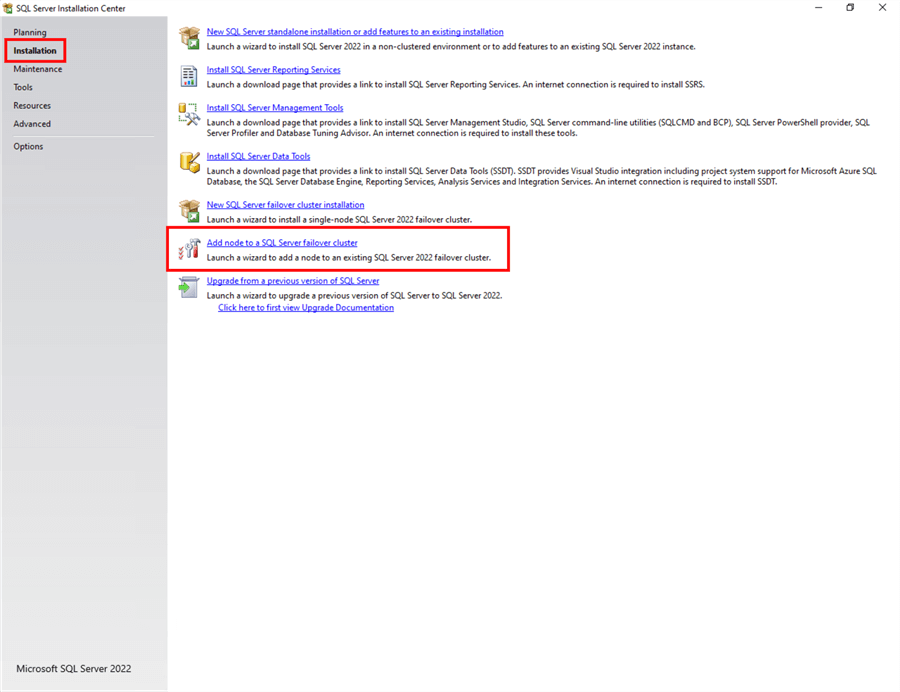Launch New SQL Server failover cluster installation
The image size is (900, 692).
tap(285, 204)
